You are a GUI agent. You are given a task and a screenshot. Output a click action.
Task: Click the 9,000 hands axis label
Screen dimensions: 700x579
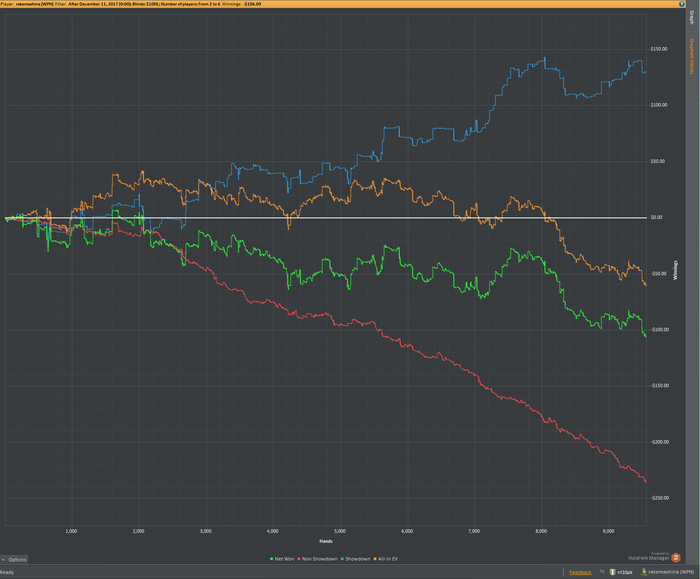click(x=608, y=531)
